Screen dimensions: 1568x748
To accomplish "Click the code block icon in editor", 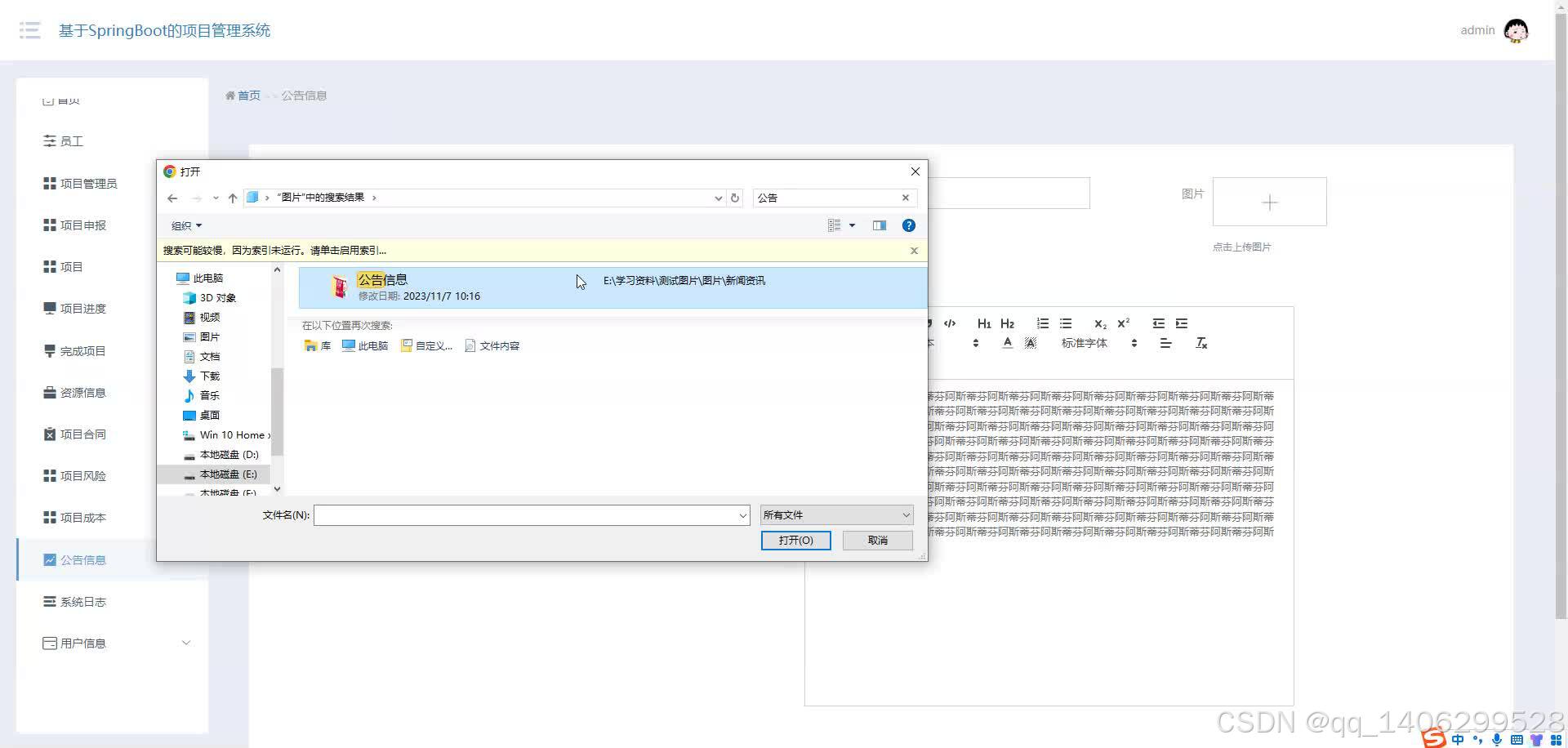I will click(950, 323).
